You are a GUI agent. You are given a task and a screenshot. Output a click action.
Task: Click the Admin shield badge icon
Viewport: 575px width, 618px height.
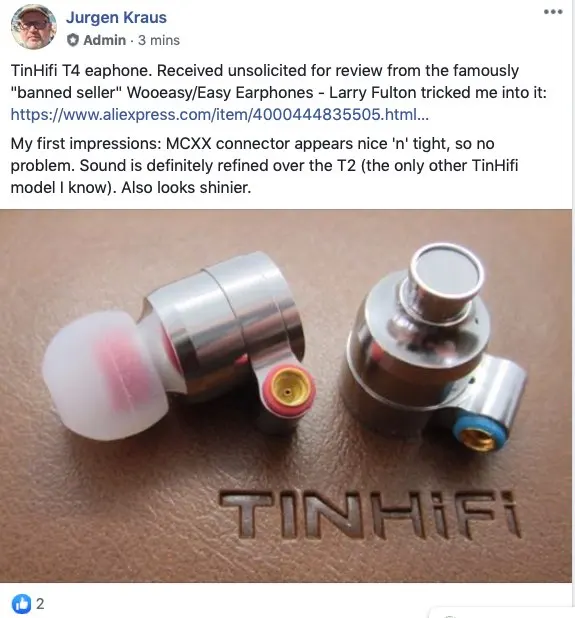coord(73,40)
